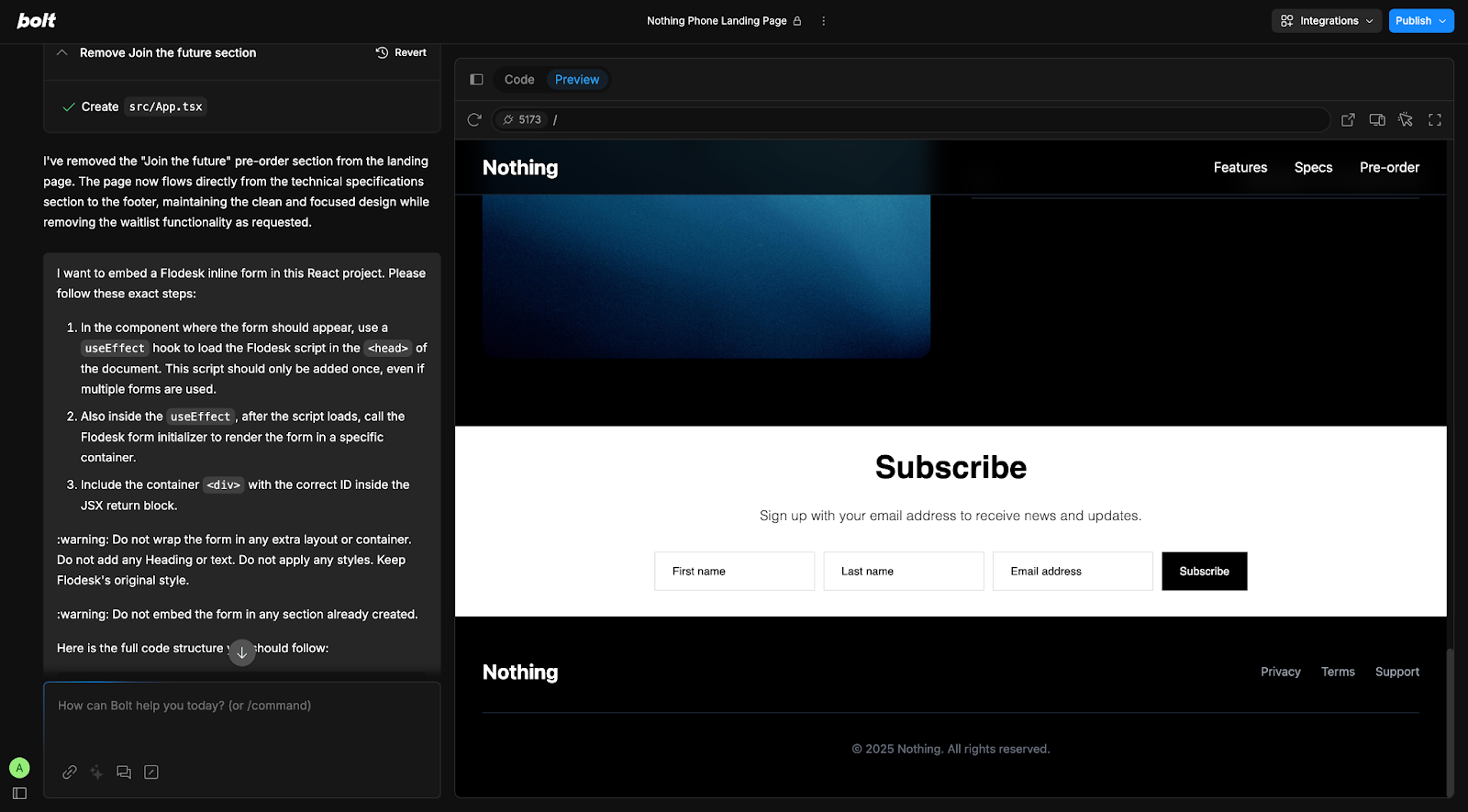Activate the element inspector selector icon
1468x812 pixels.
point(1406,120)
